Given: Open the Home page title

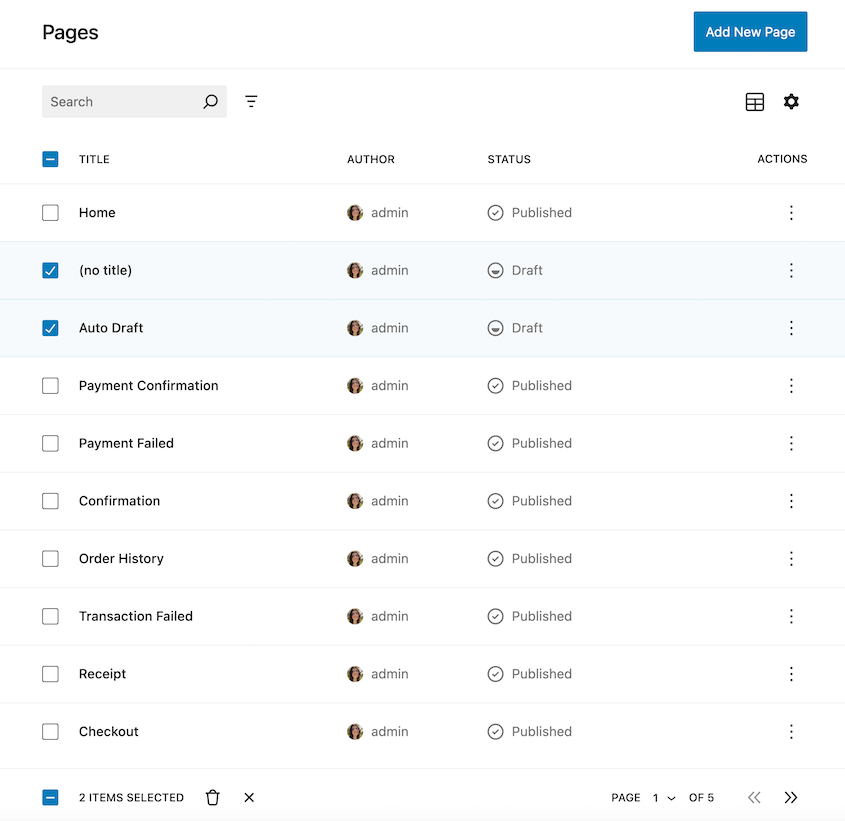Looking at the screenshot, I should (97, 212).
